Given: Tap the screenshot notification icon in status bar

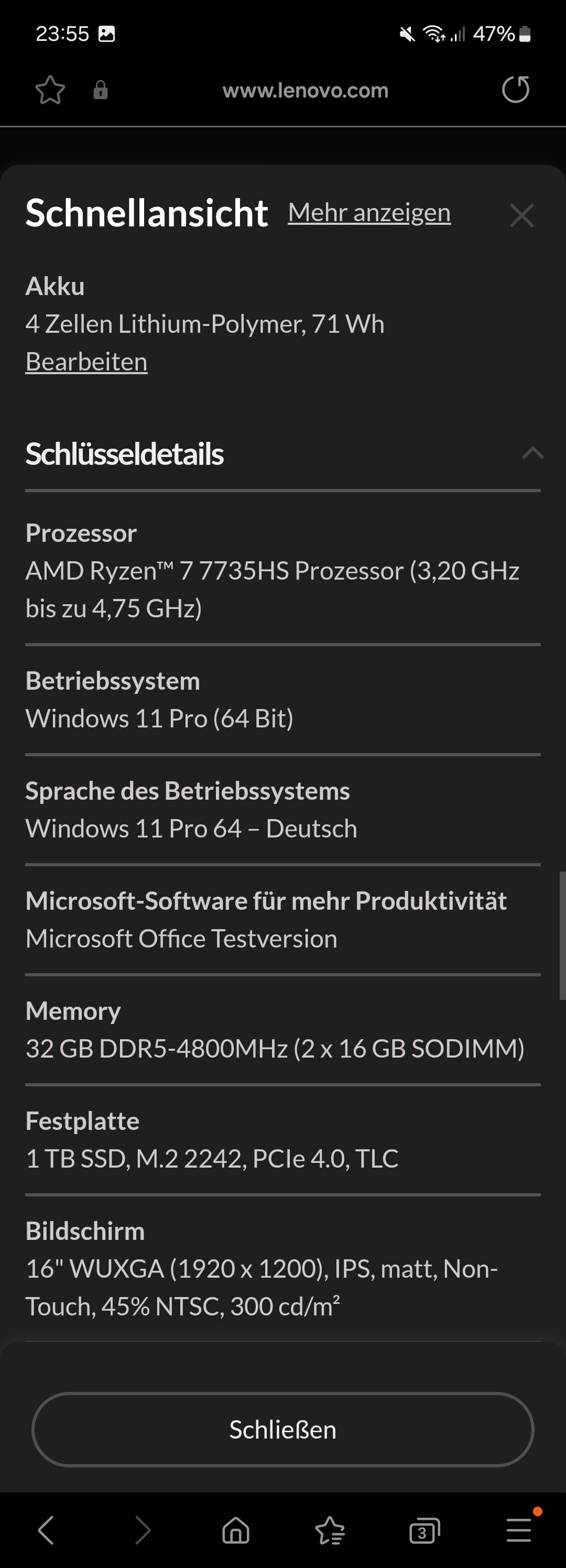Looking at the screenshot, I should point(107,34).
